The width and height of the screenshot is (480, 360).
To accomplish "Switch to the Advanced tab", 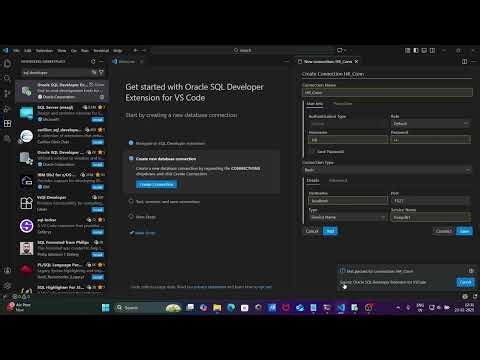I will [338, 180].
